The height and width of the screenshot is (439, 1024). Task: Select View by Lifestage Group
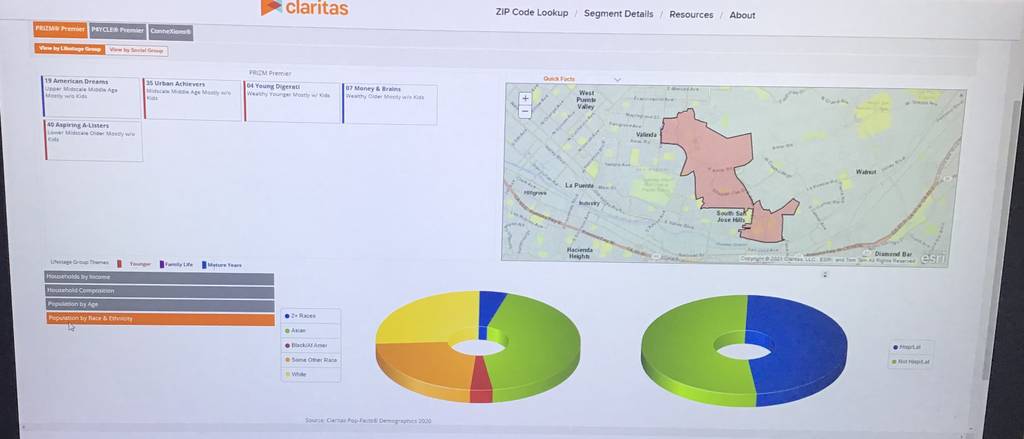(x=69, y=48)
